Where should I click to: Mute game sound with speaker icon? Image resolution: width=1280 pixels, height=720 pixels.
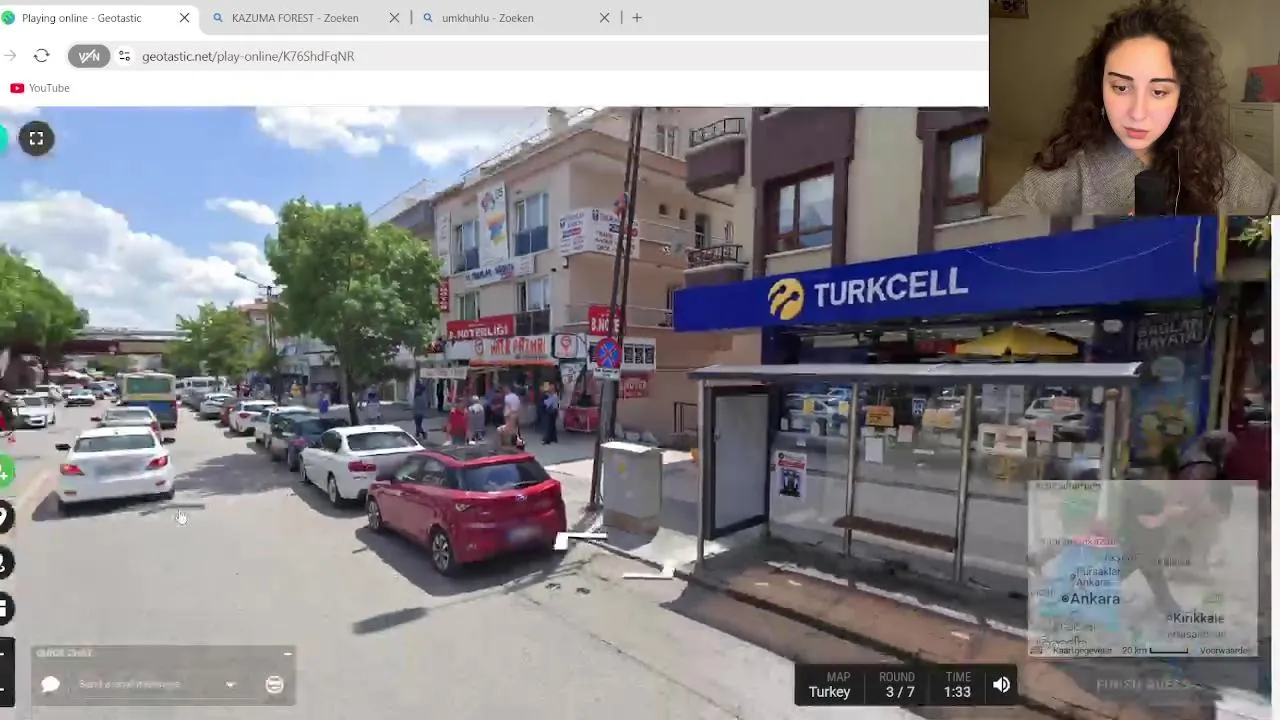tap(1001, 685)
